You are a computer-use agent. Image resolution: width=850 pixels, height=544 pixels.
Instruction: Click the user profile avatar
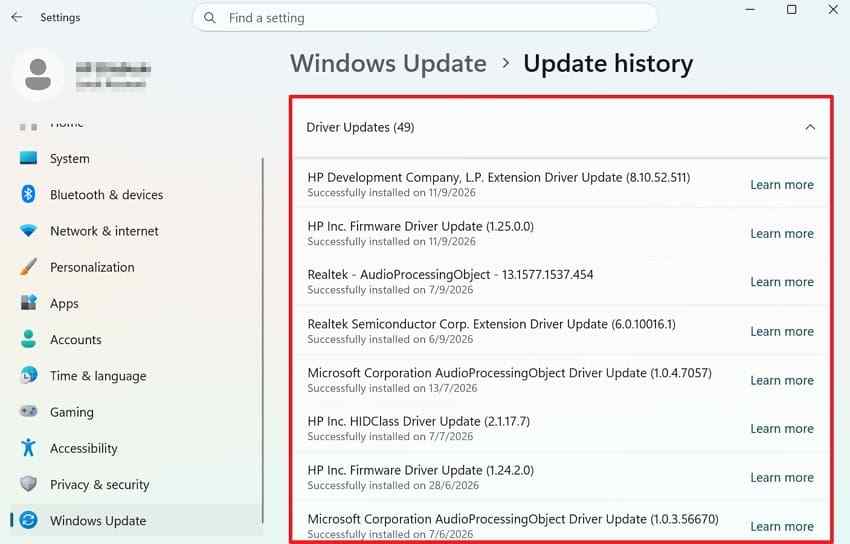point(38,74)
